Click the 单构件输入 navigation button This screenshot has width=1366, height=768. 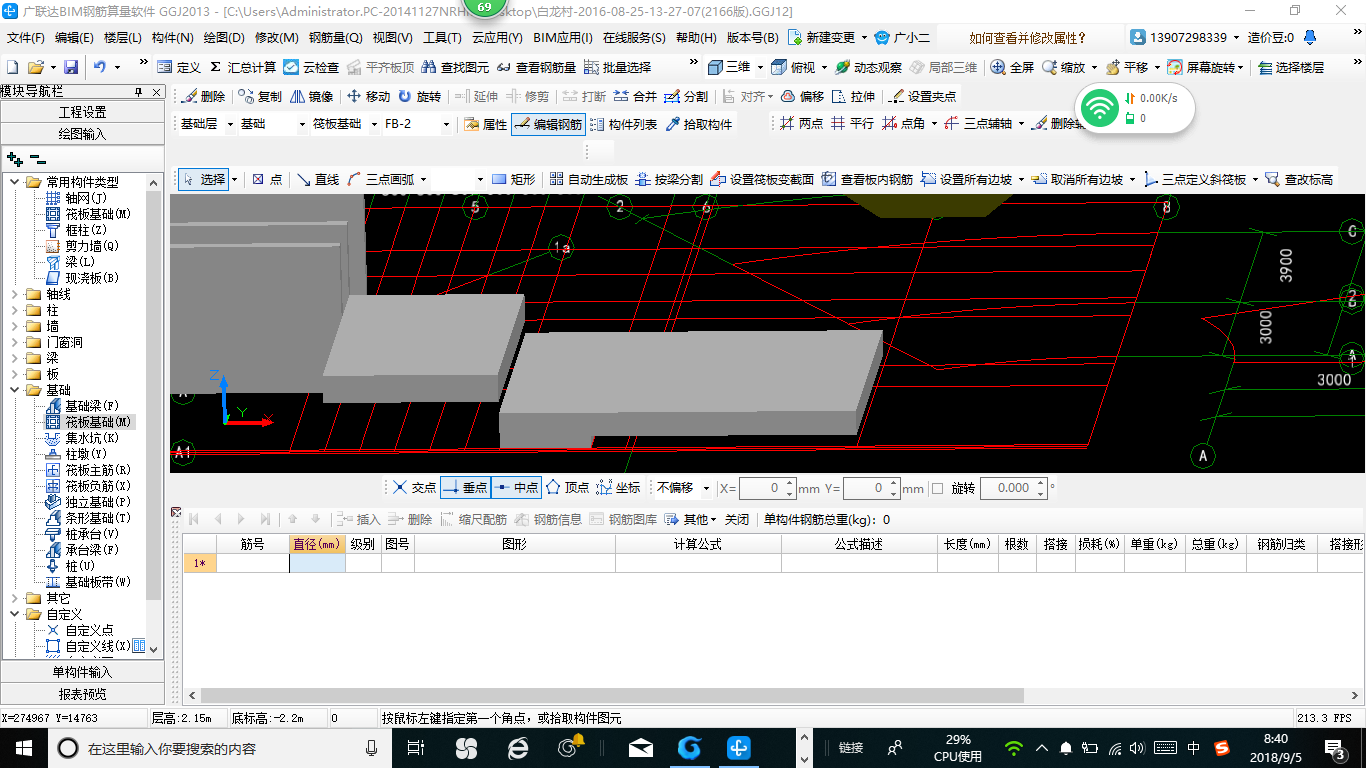[82, 672]
